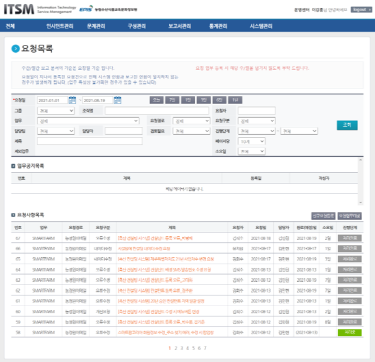Expand the 업무 dropdown
This screenshot has height=362, width=375.
pos(88,121)
